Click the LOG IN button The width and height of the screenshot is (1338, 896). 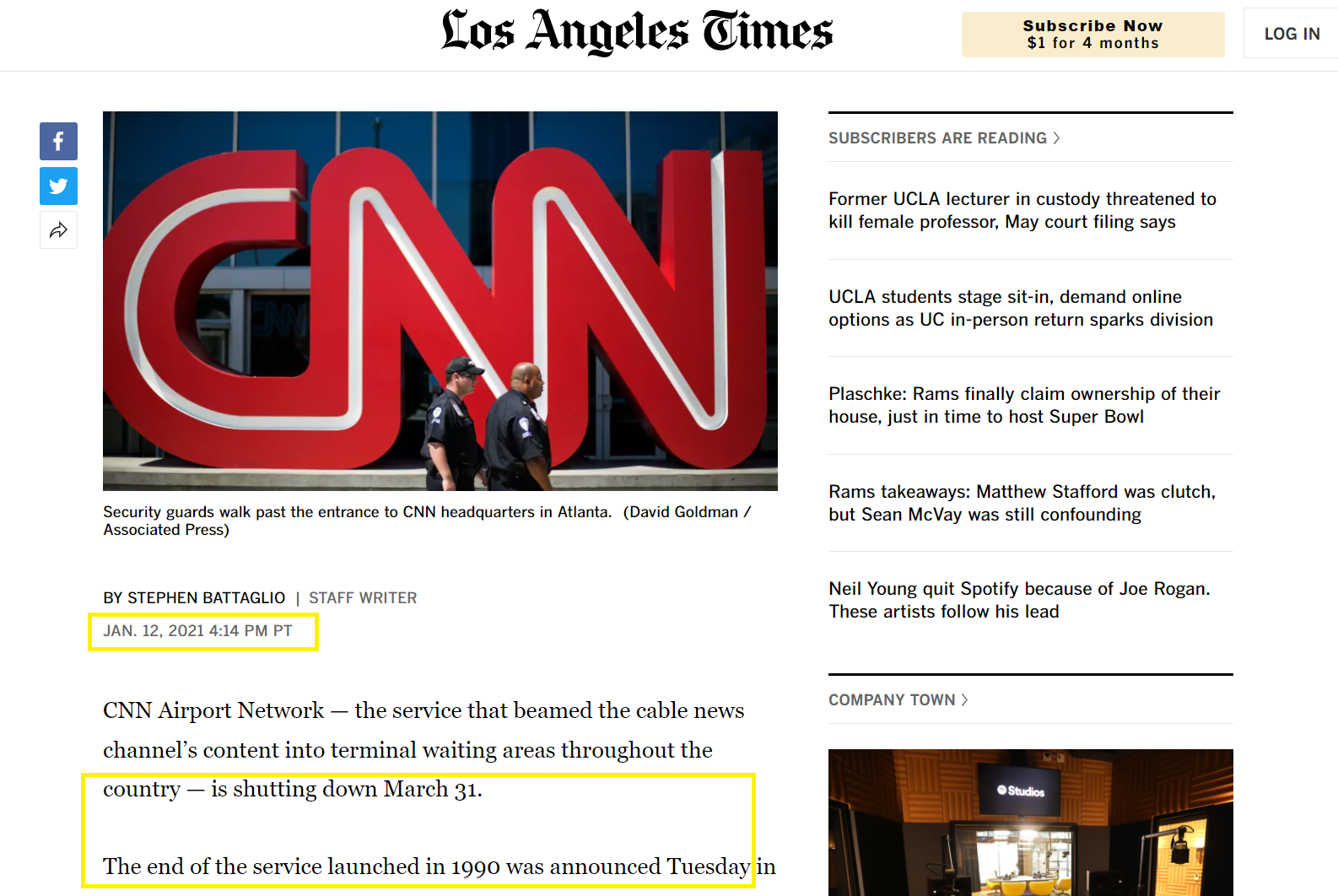(x=1291, y=34)
